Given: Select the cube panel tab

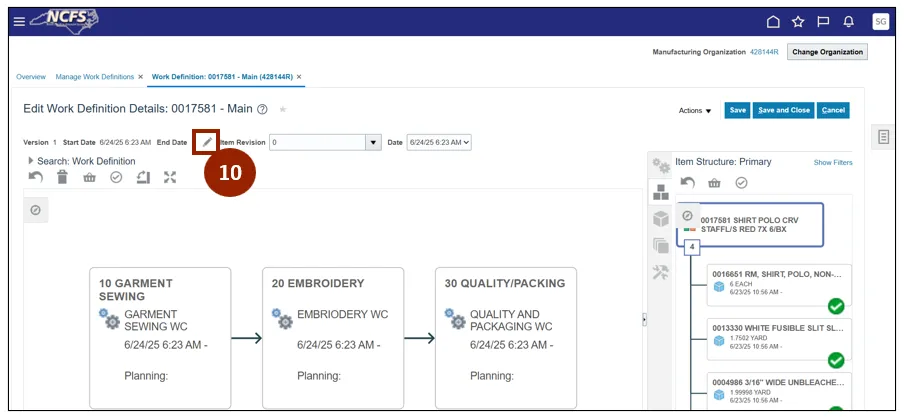Looking at the screenshot, I should tap(661, 219).
